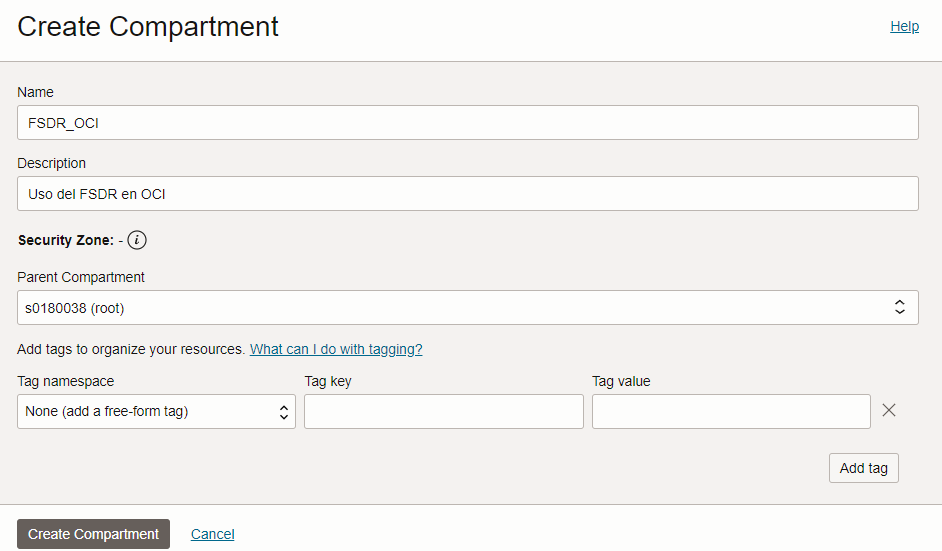Click into the Tag value field
942x551 pixels.
point(731,412)
